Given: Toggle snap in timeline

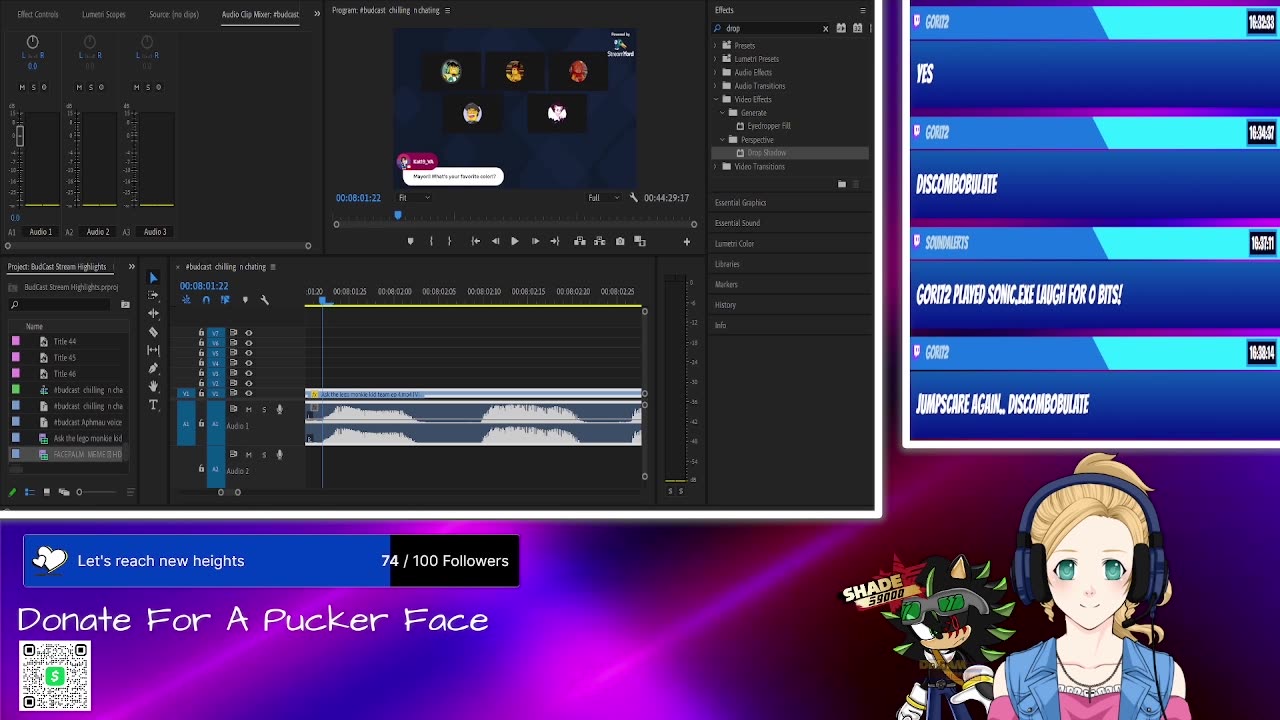Looking at the screenshot, I should [205, 300].
